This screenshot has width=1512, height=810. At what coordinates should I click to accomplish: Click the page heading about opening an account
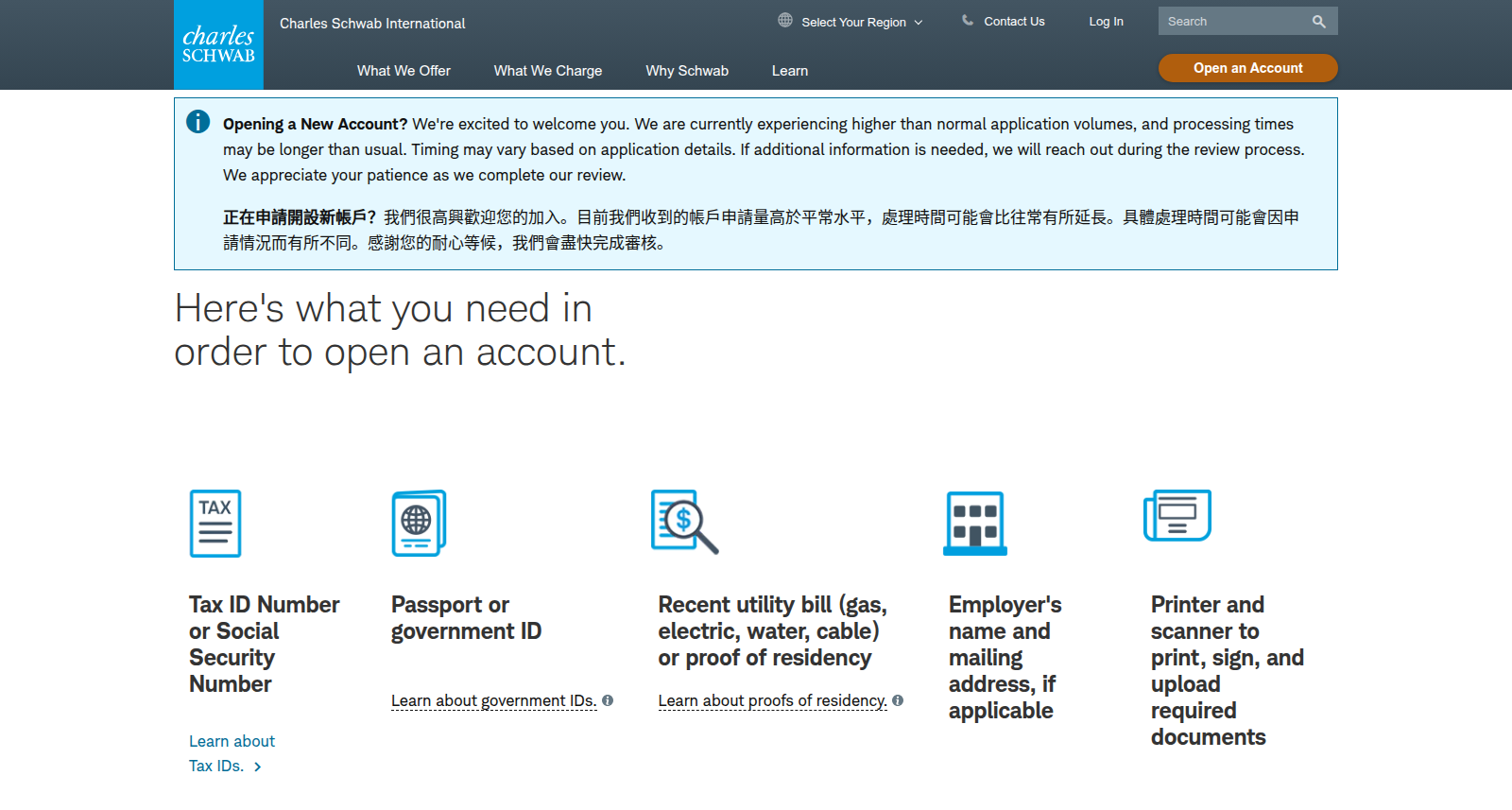point(400,330)
